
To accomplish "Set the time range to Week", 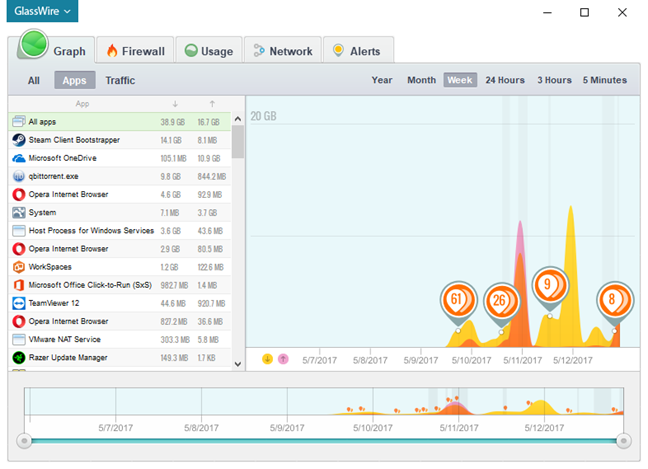I will click(460, 80).
